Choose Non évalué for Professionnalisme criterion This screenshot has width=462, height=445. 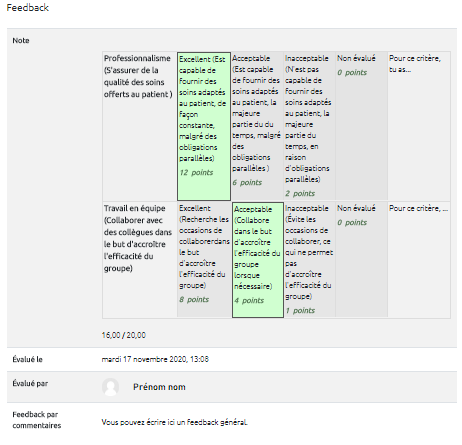361,126
